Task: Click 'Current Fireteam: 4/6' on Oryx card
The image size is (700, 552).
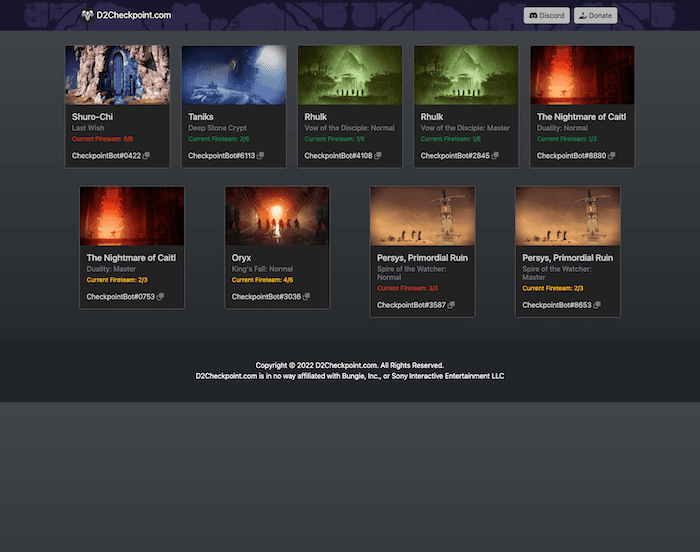Action: click(x=262, y=280)
